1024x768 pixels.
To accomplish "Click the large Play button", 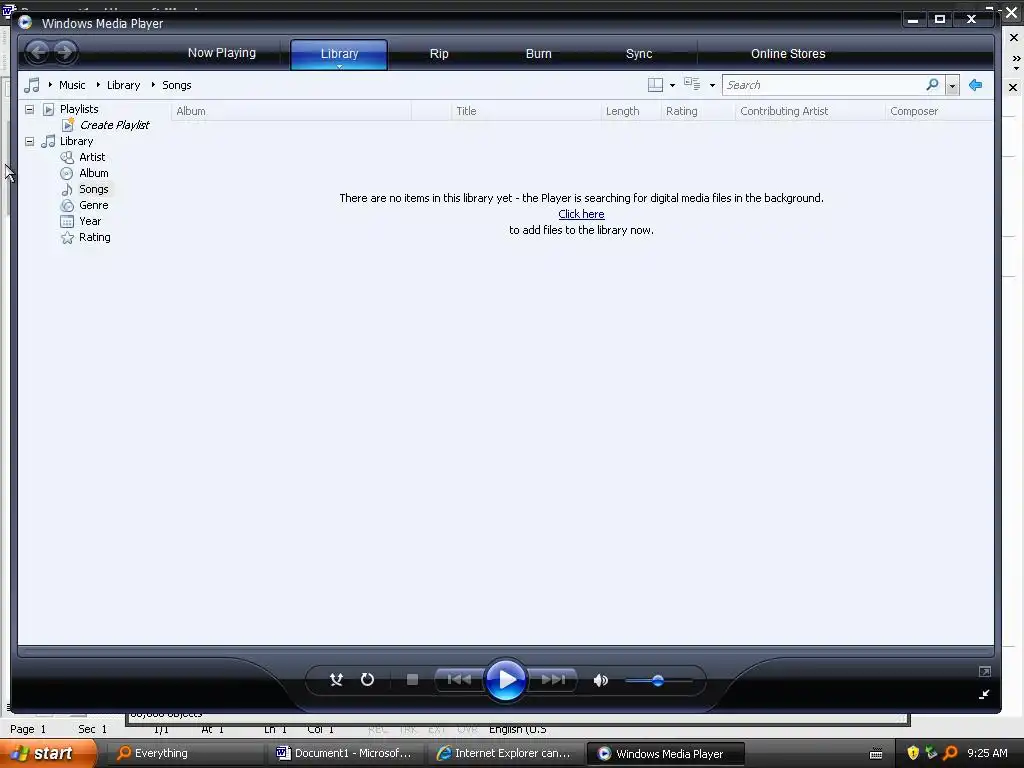I will click(x=506, y=680).
